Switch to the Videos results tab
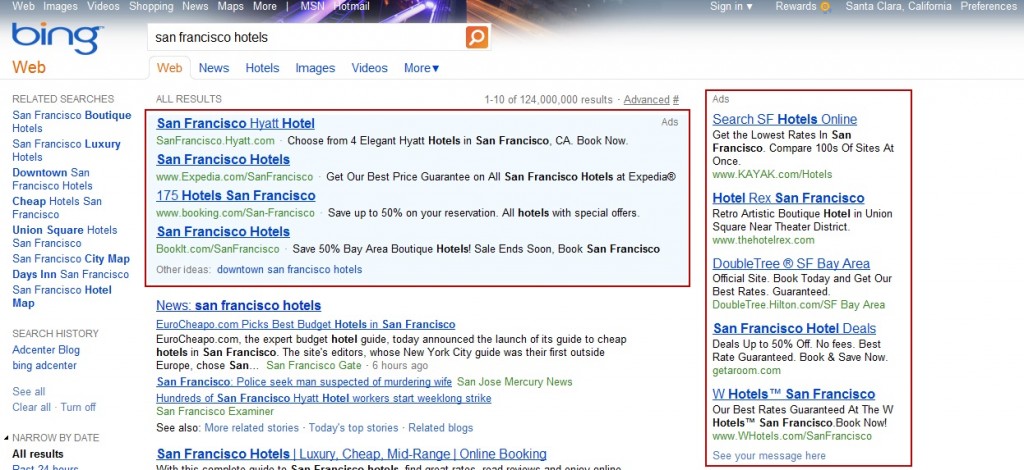 pos(369,68)
